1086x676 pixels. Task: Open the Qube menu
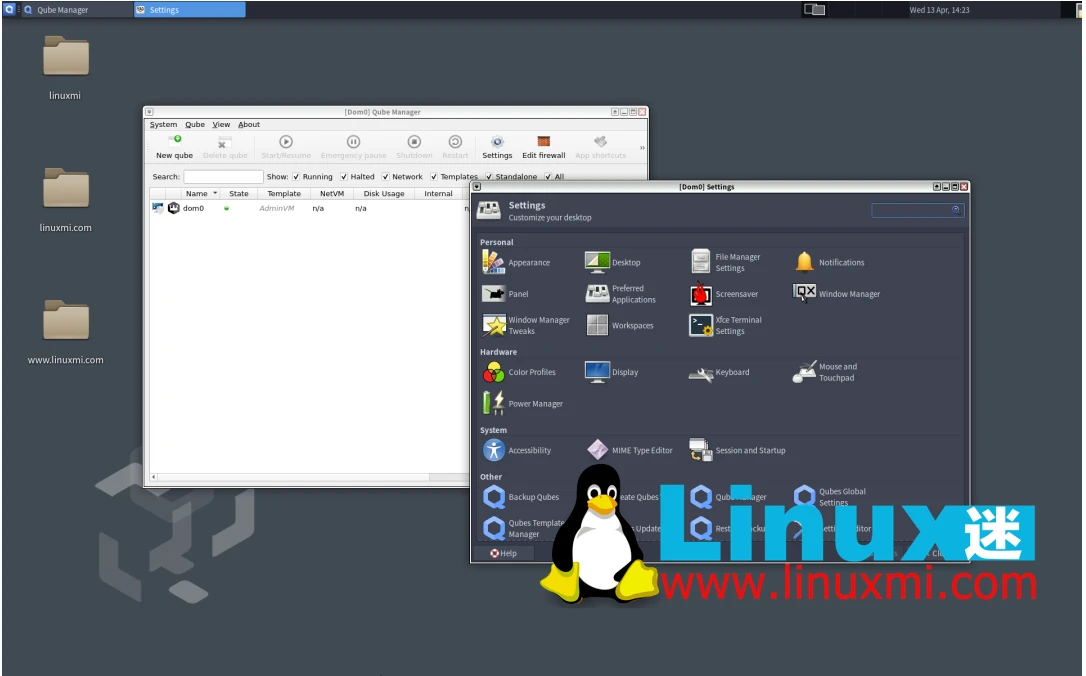[x=195, y=125]
